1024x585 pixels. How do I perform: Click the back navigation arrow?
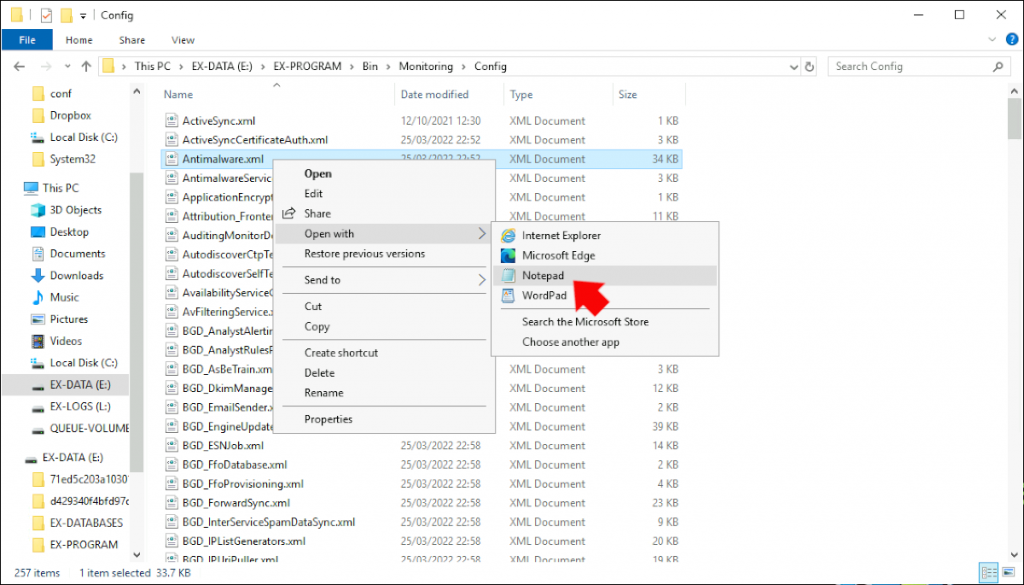pos(19,66)
